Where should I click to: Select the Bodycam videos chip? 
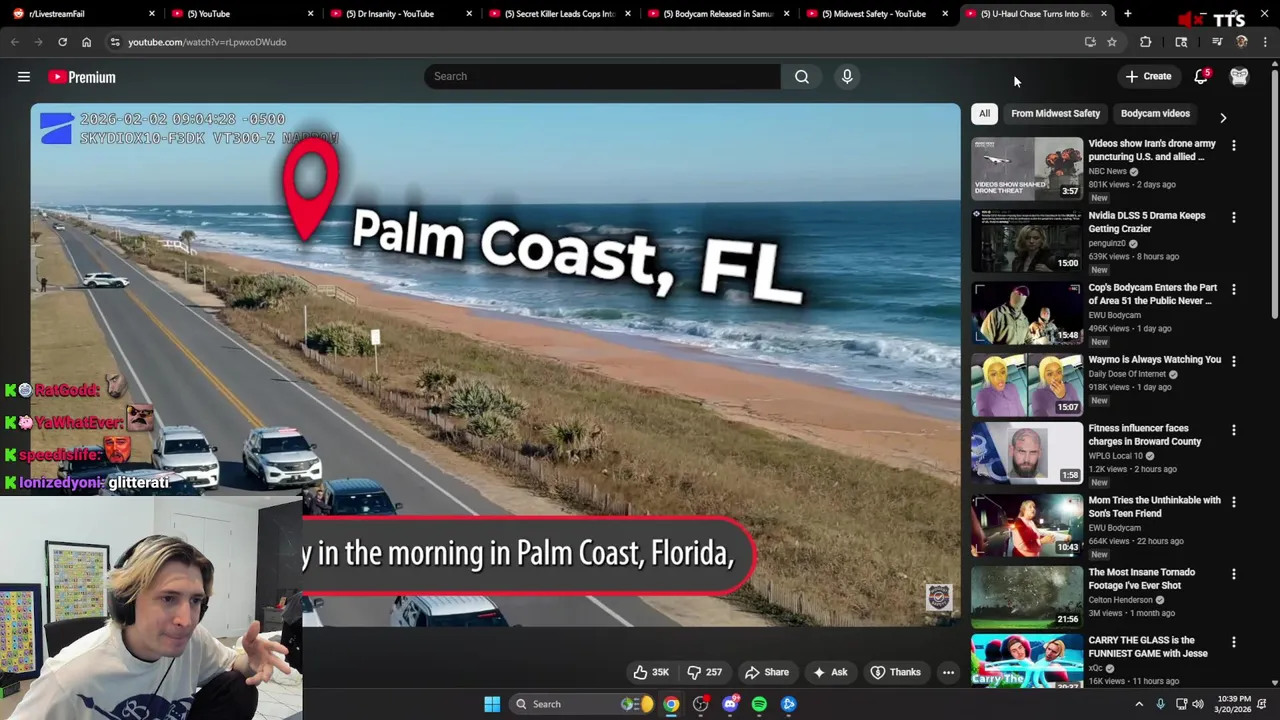click(1155, 113)
